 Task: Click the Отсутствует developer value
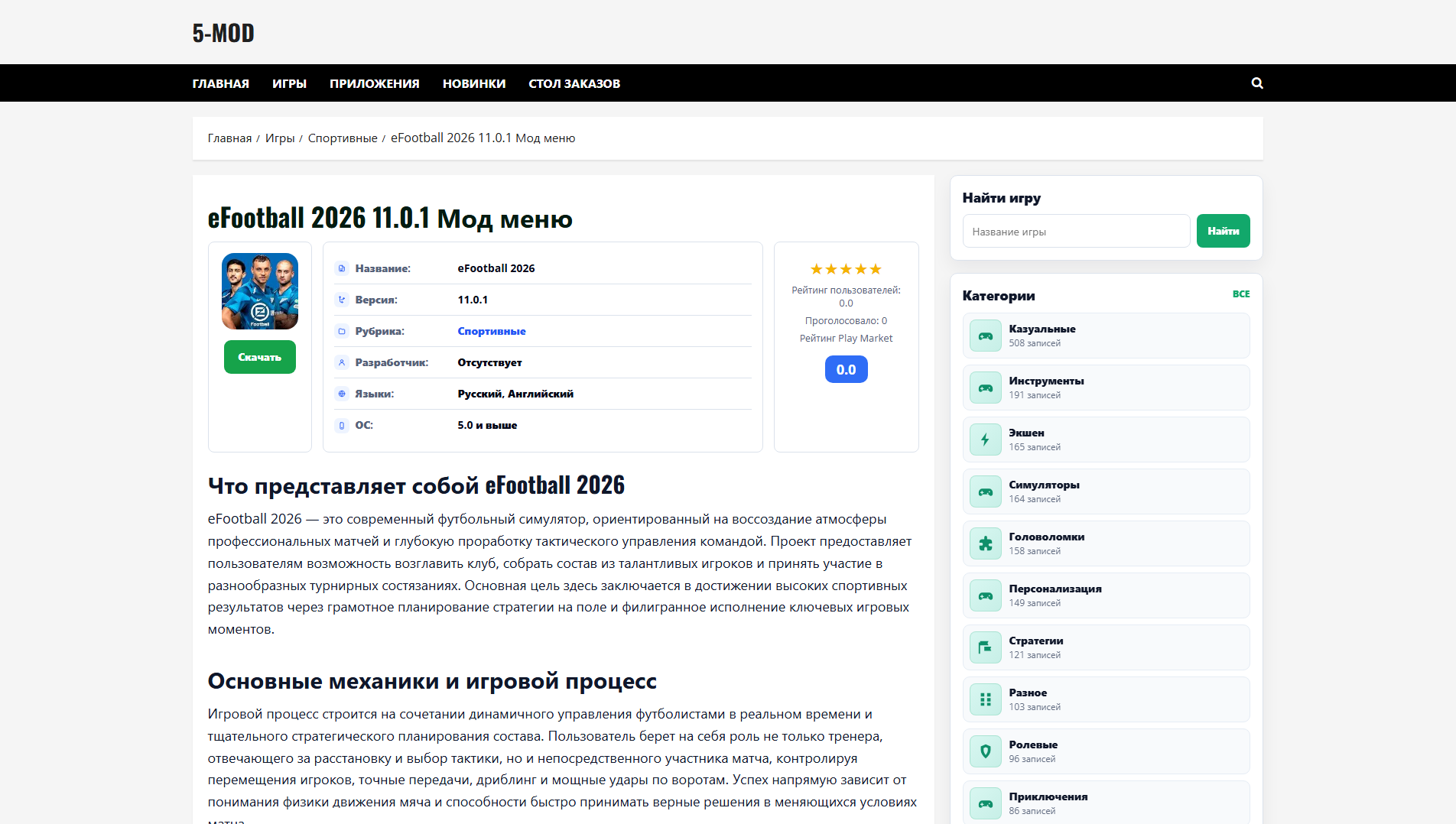click(x=489, y=363)
